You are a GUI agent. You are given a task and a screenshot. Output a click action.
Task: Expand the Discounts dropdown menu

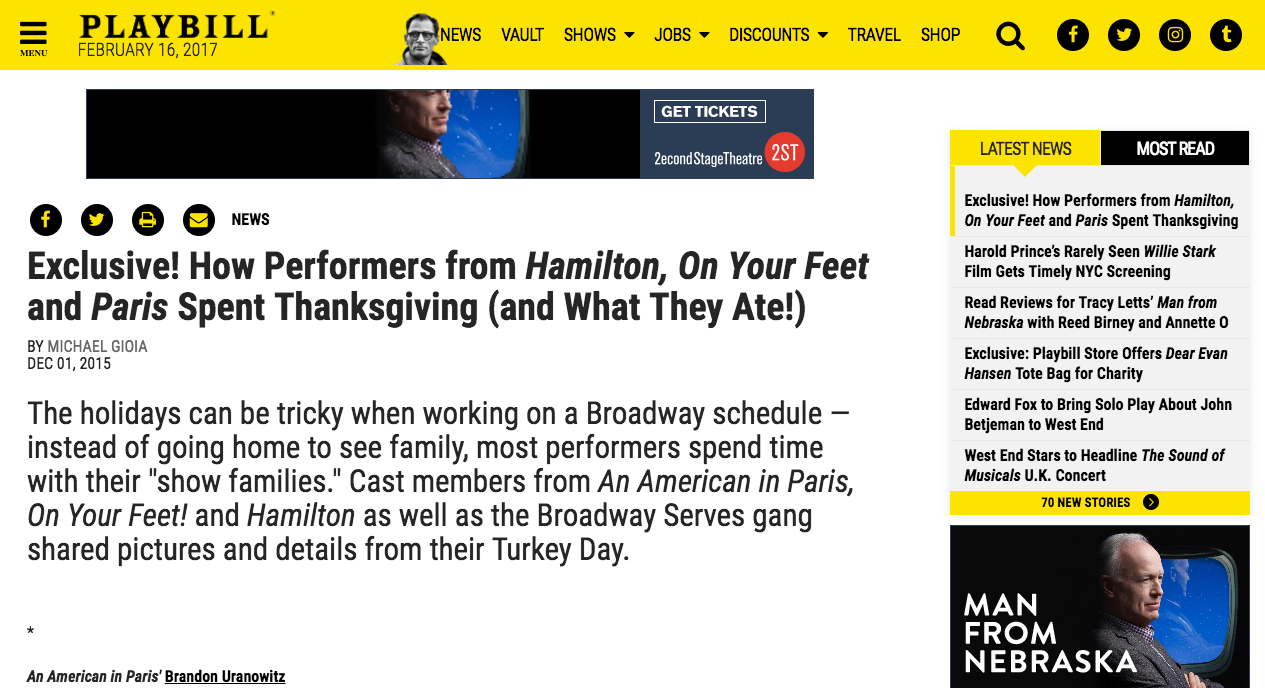(x=778, y=35)
